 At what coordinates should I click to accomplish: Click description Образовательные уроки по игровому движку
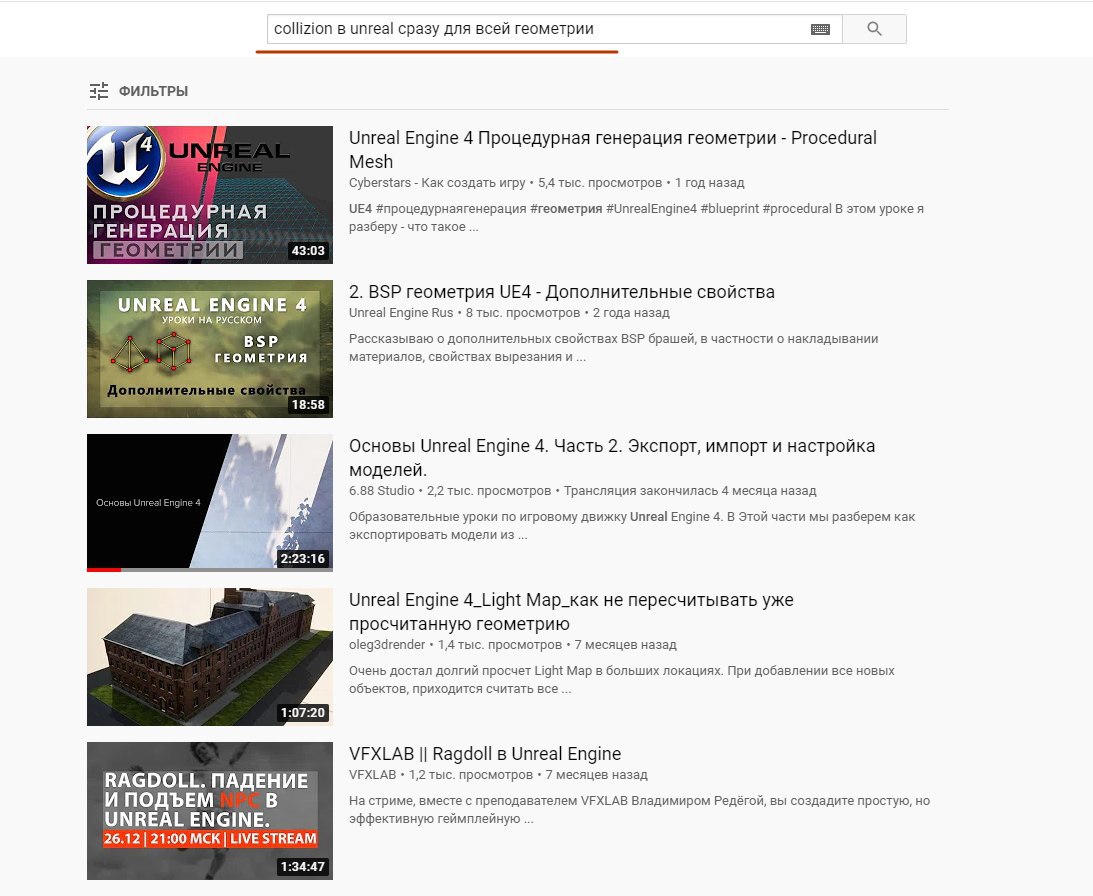pyautogui.click(x=632, y=526)
